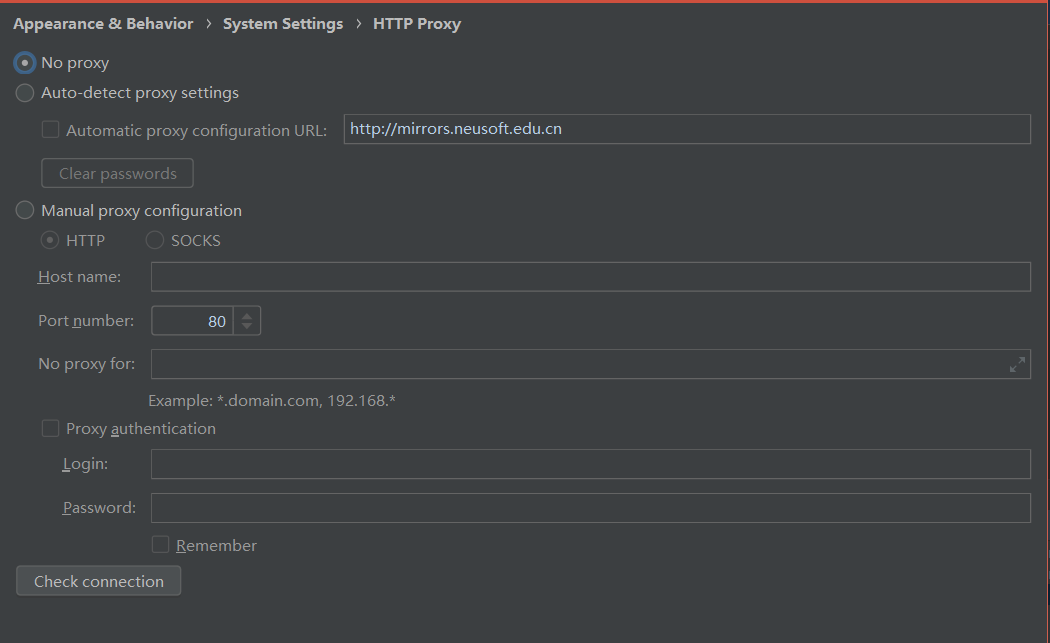Click the port number decrement arrow

(x=249, y=325)
